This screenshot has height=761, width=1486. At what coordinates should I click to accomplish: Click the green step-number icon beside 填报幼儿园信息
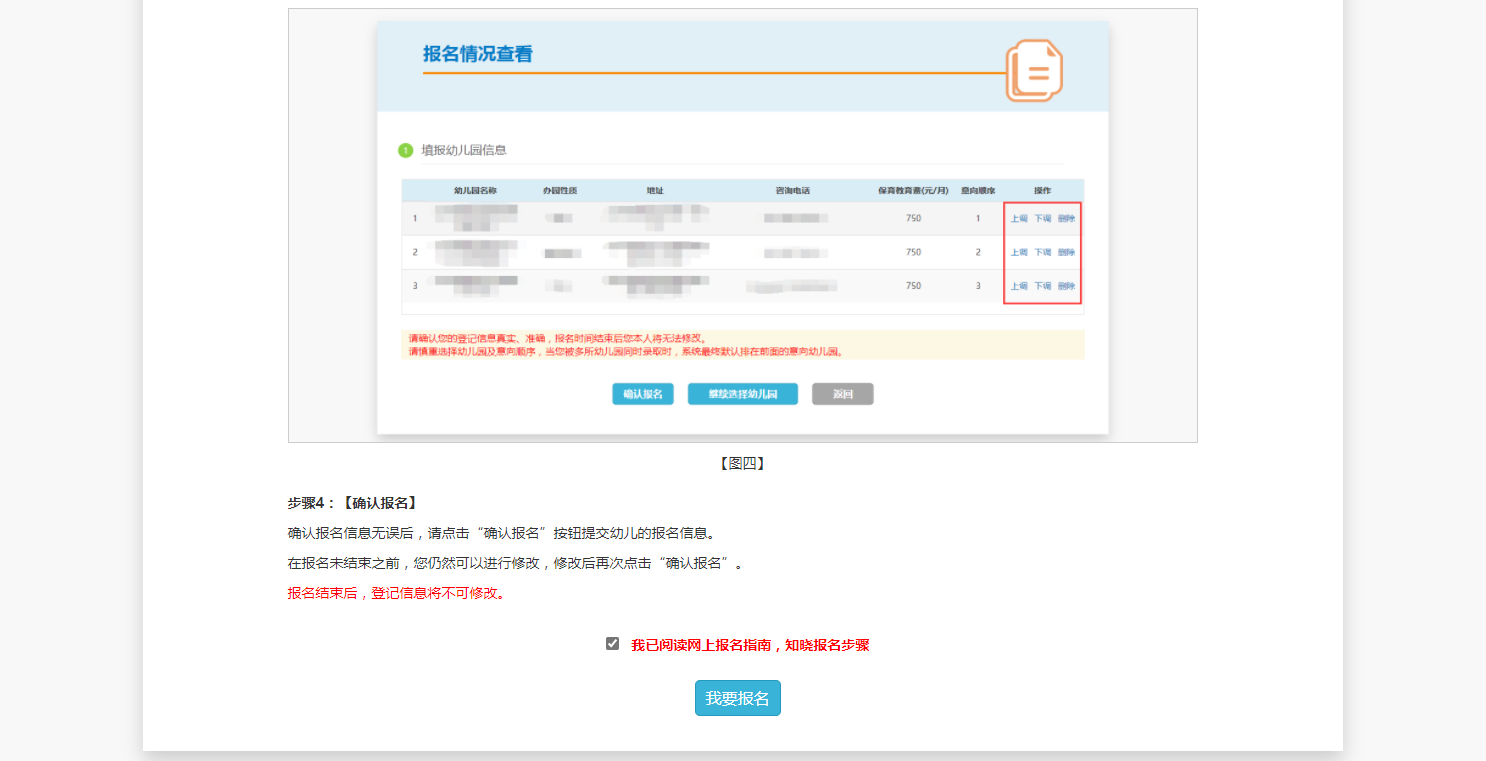405,150
